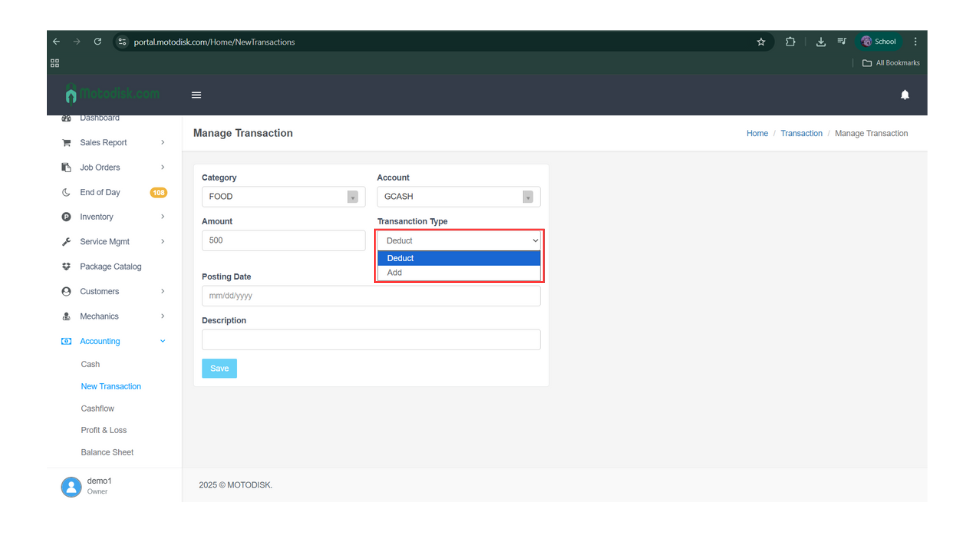
Task: Bookmark page with the star icon
Action: tap(761, 42)
